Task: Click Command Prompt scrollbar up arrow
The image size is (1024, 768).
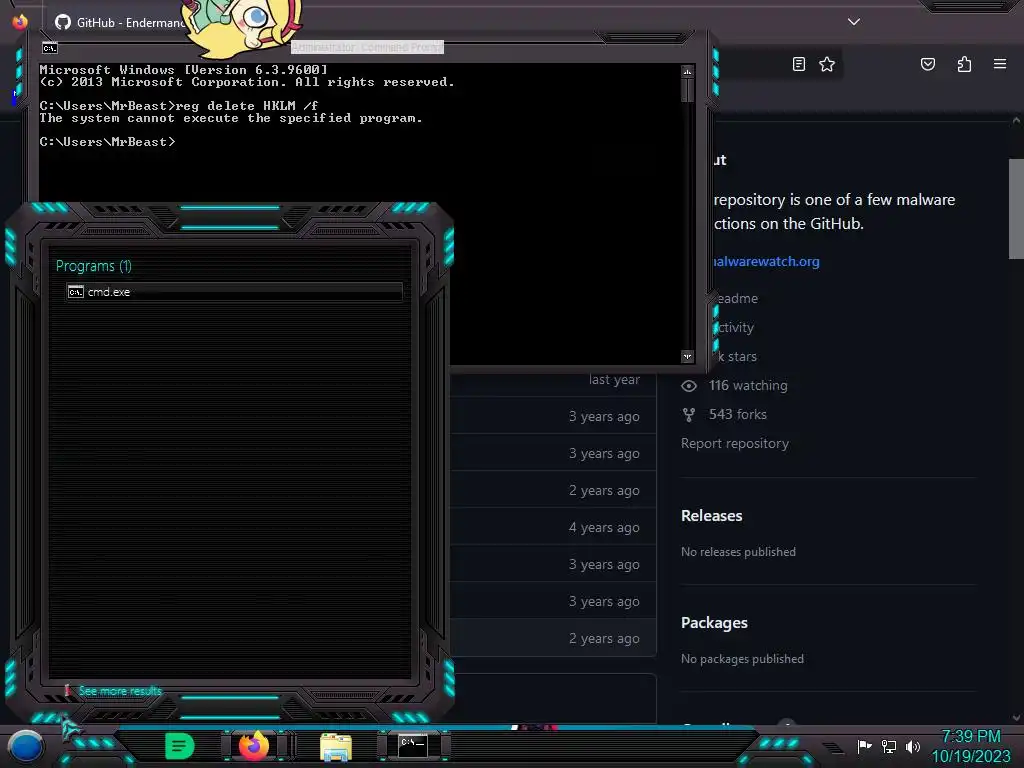Action: pyautogui.click(x=687, y=71)
